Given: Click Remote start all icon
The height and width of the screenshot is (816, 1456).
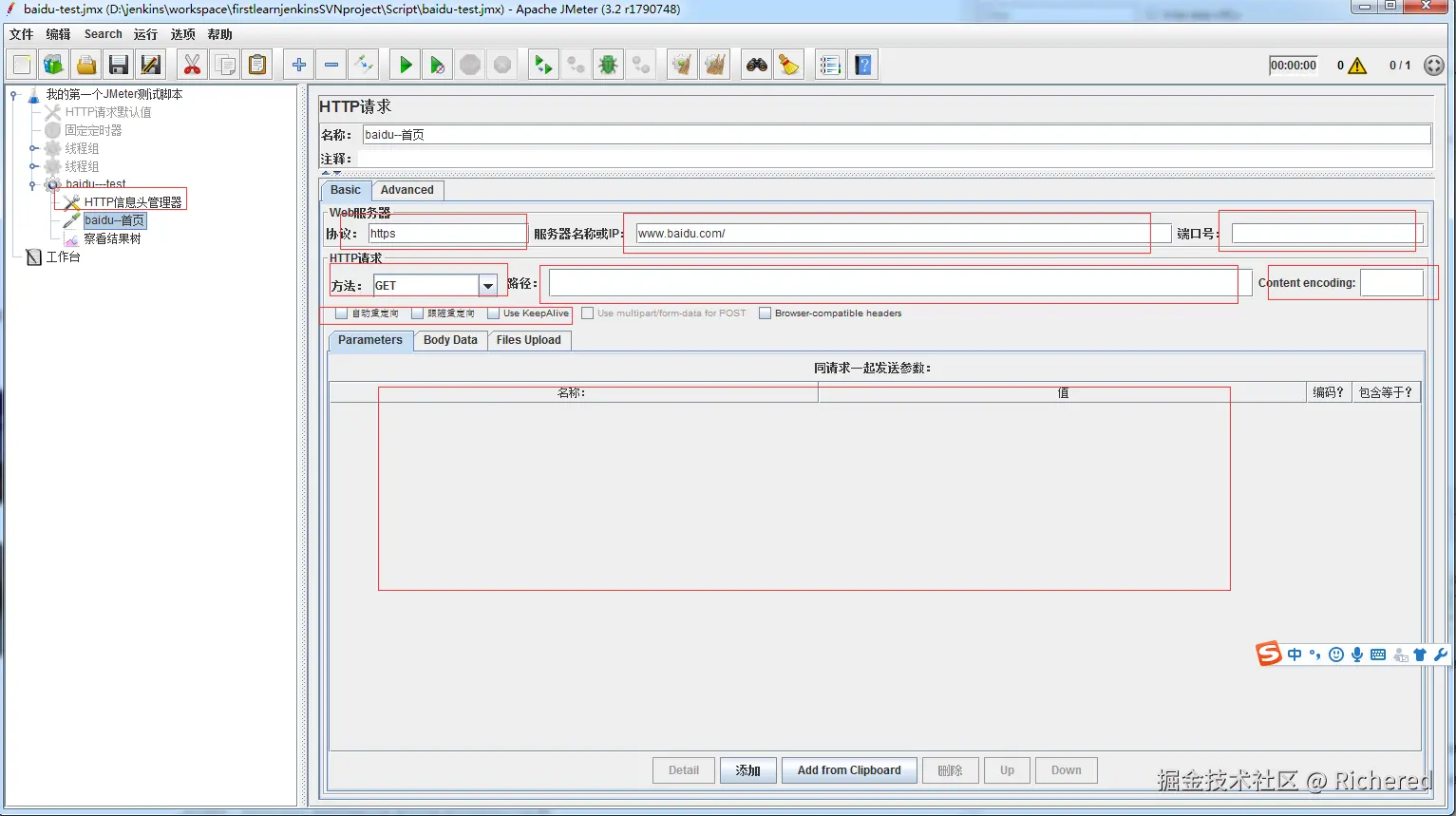Looking at the screenshot, I should [543, 65].
